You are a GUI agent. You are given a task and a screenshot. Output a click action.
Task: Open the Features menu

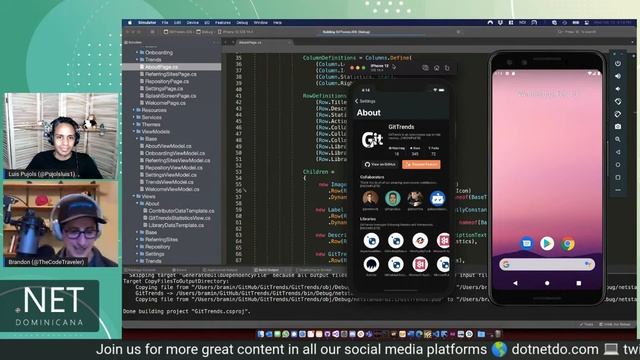pos(223,23)
